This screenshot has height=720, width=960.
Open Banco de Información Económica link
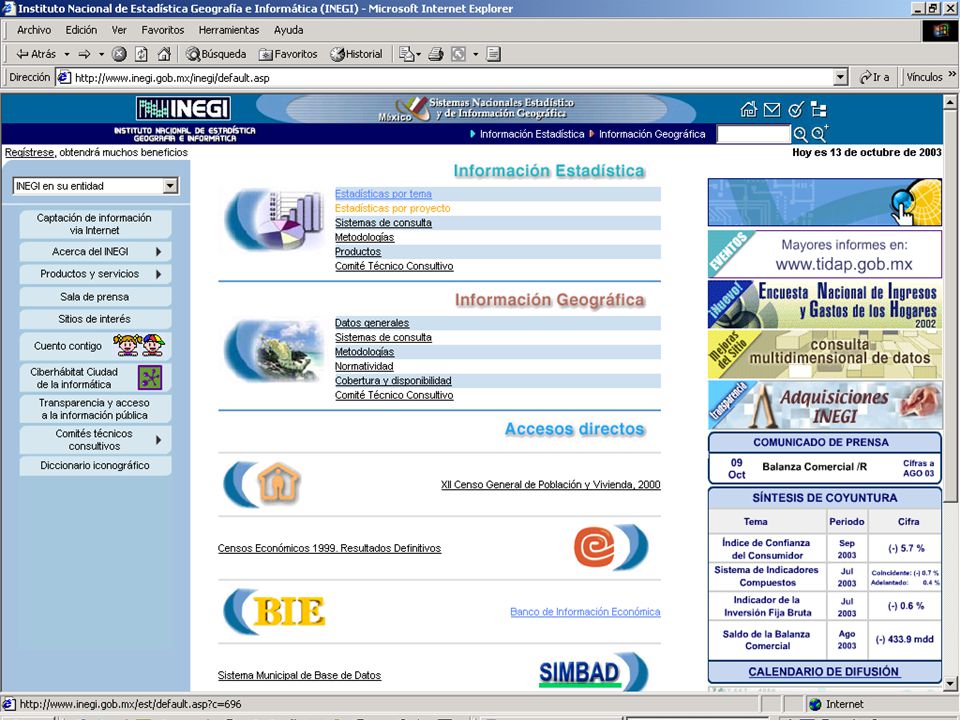click(585, 612)
